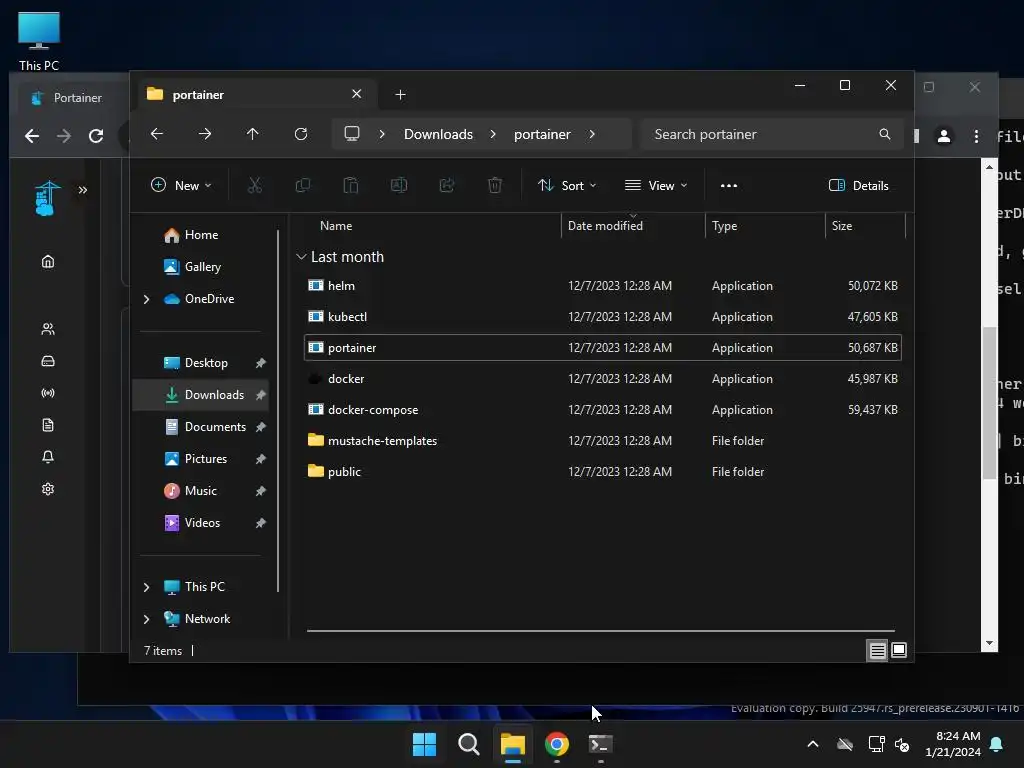Viewport: 1024px width, 768px height.
Task: Go up one folder level
Action: [x=253, y=134]
